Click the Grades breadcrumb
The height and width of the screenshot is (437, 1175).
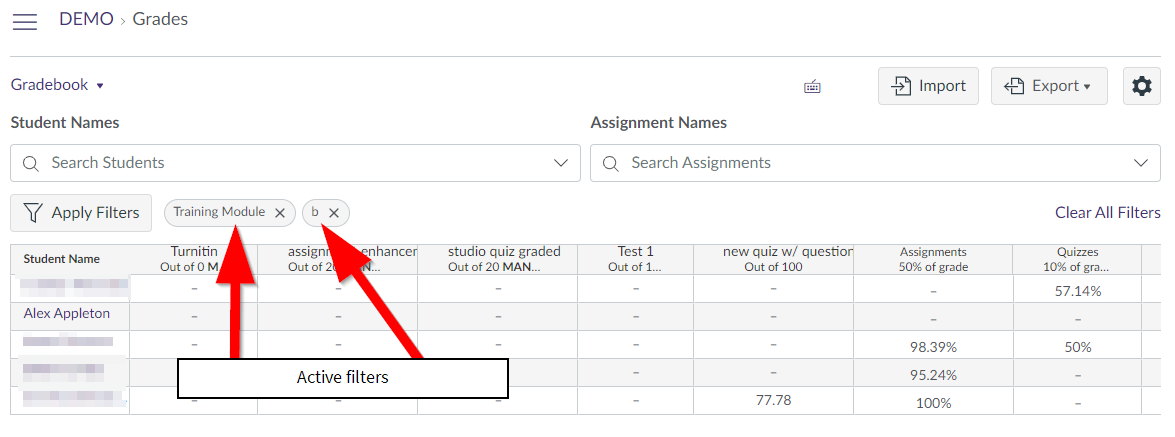pos(160,19)
